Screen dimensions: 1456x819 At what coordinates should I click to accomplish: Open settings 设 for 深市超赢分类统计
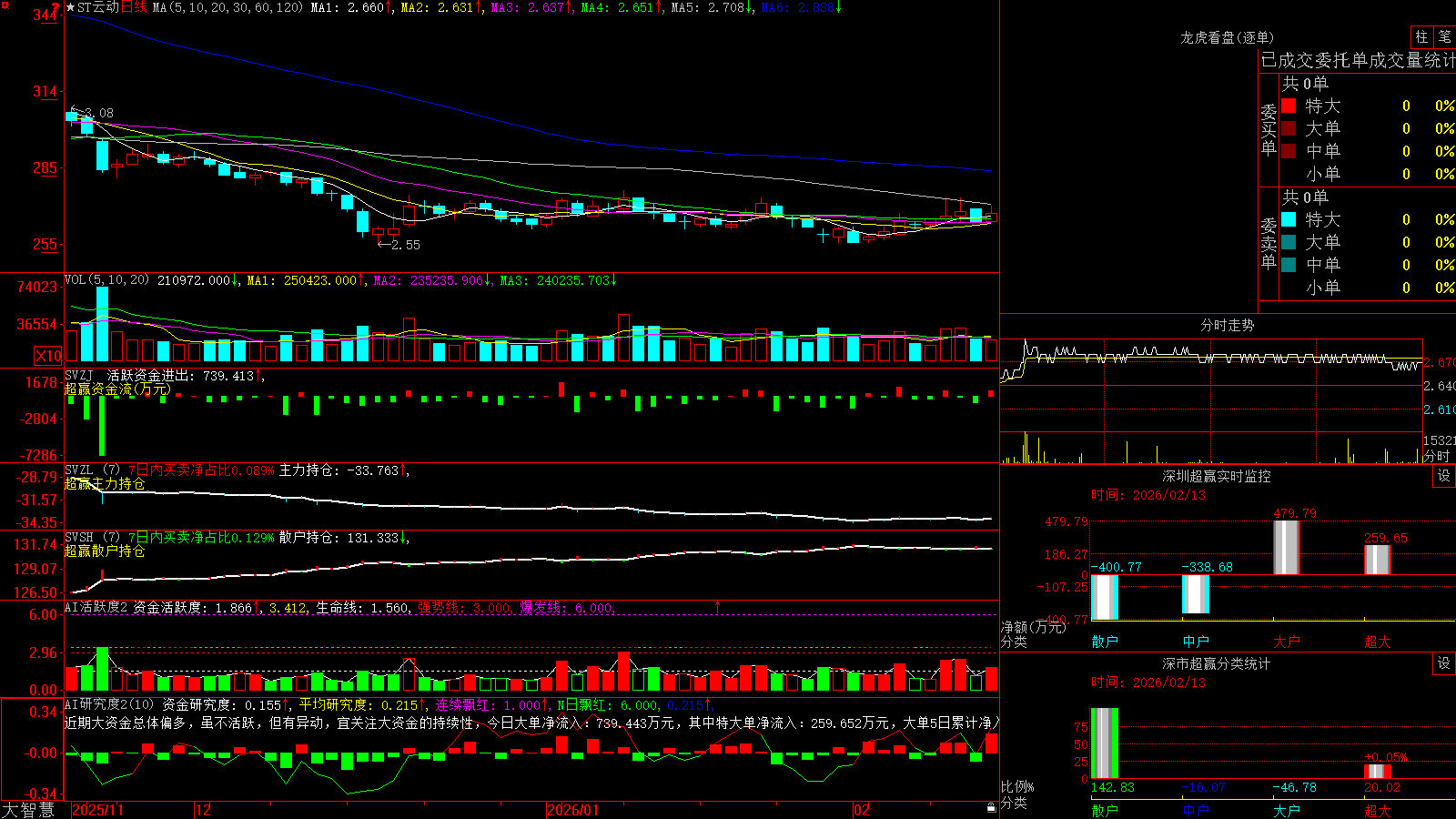[1444, 663]
